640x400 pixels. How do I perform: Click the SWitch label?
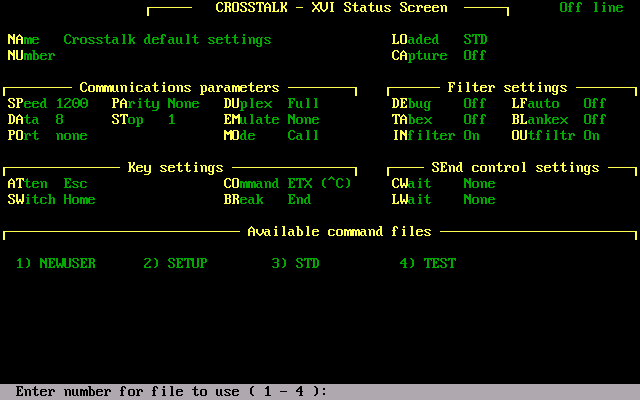(31, 200)
